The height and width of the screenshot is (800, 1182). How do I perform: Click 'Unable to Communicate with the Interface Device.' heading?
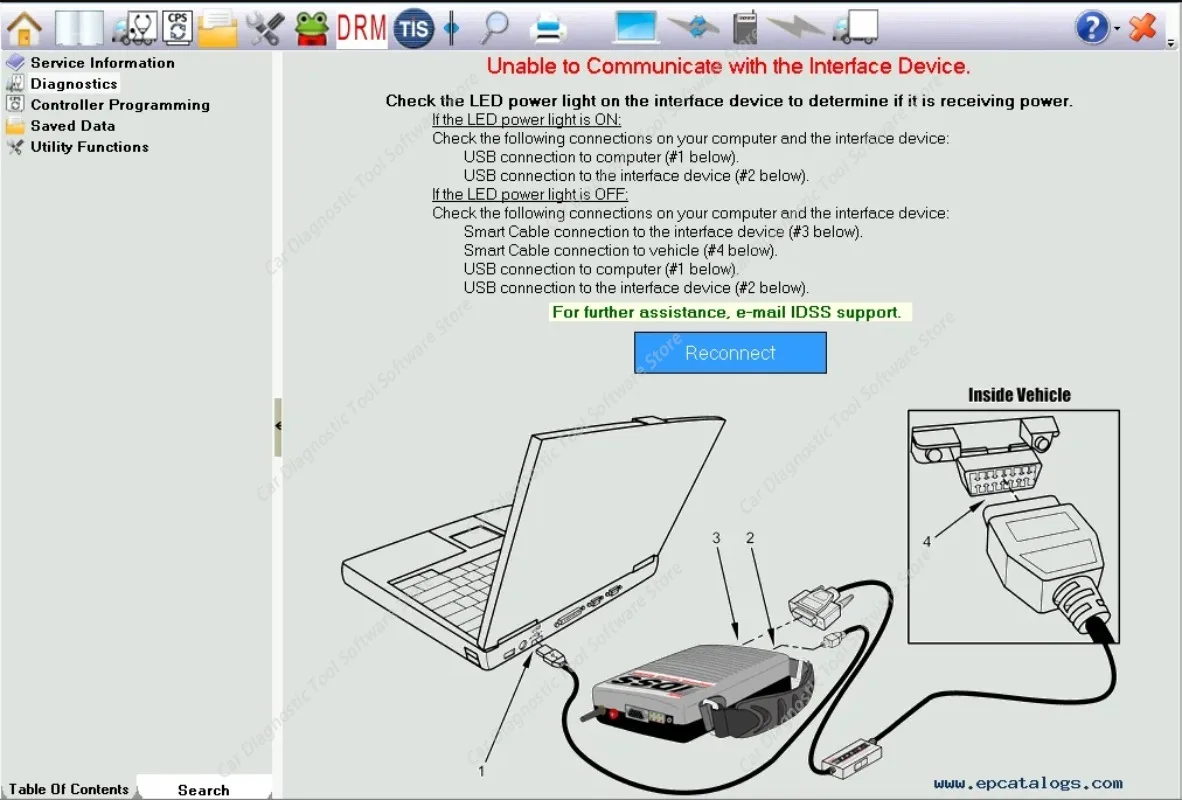click(x=728, y=66)
